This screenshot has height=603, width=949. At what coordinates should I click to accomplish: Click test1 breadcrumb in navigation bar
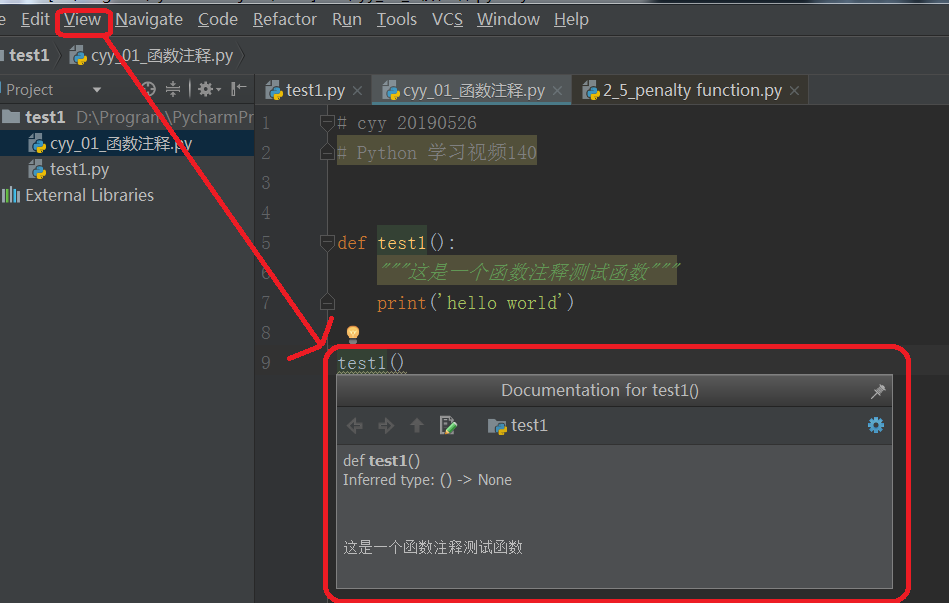28,55
